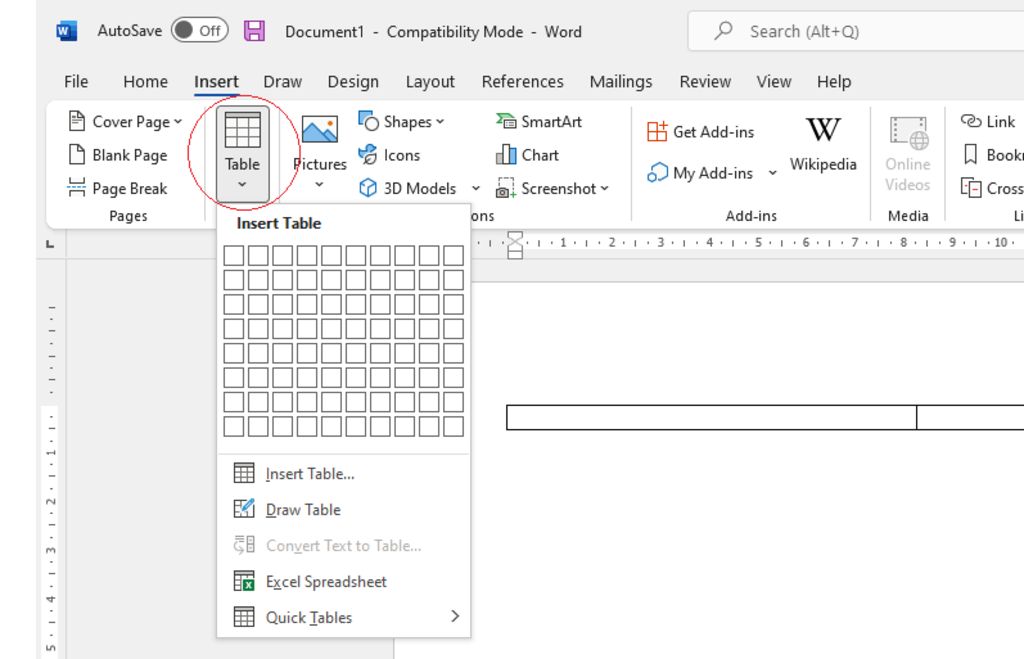Click the Save icon in title bar
Image resolution: width=1024 pixels, height=659 pixels.
pos(255,31)
